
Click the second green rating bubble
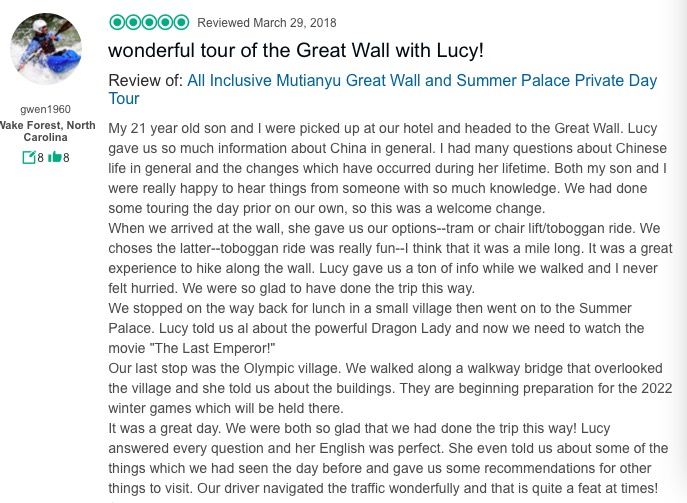pos(133,22)
